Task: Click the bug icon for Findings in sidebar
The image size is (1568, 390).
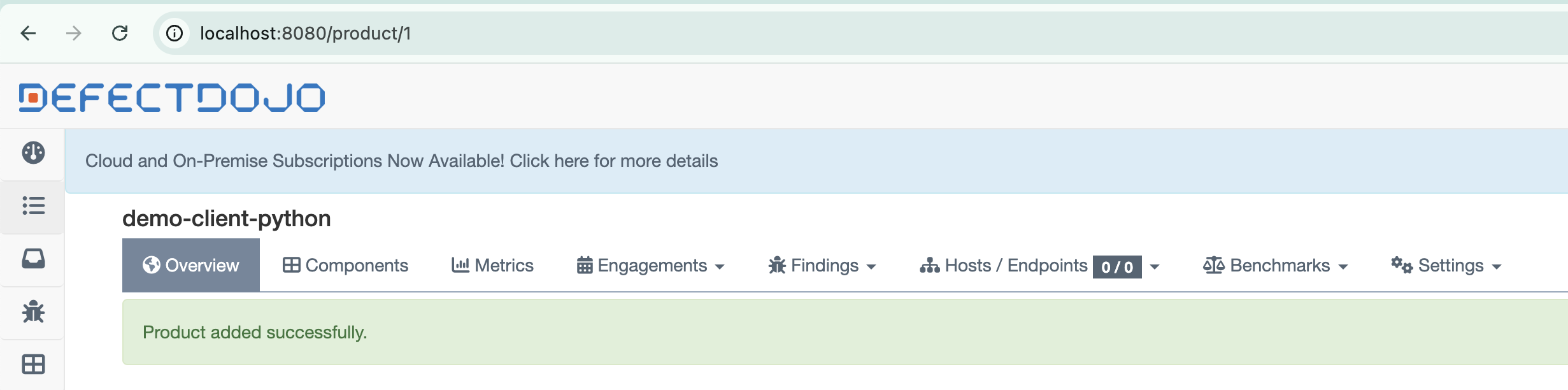Action: tap(32, 312)
